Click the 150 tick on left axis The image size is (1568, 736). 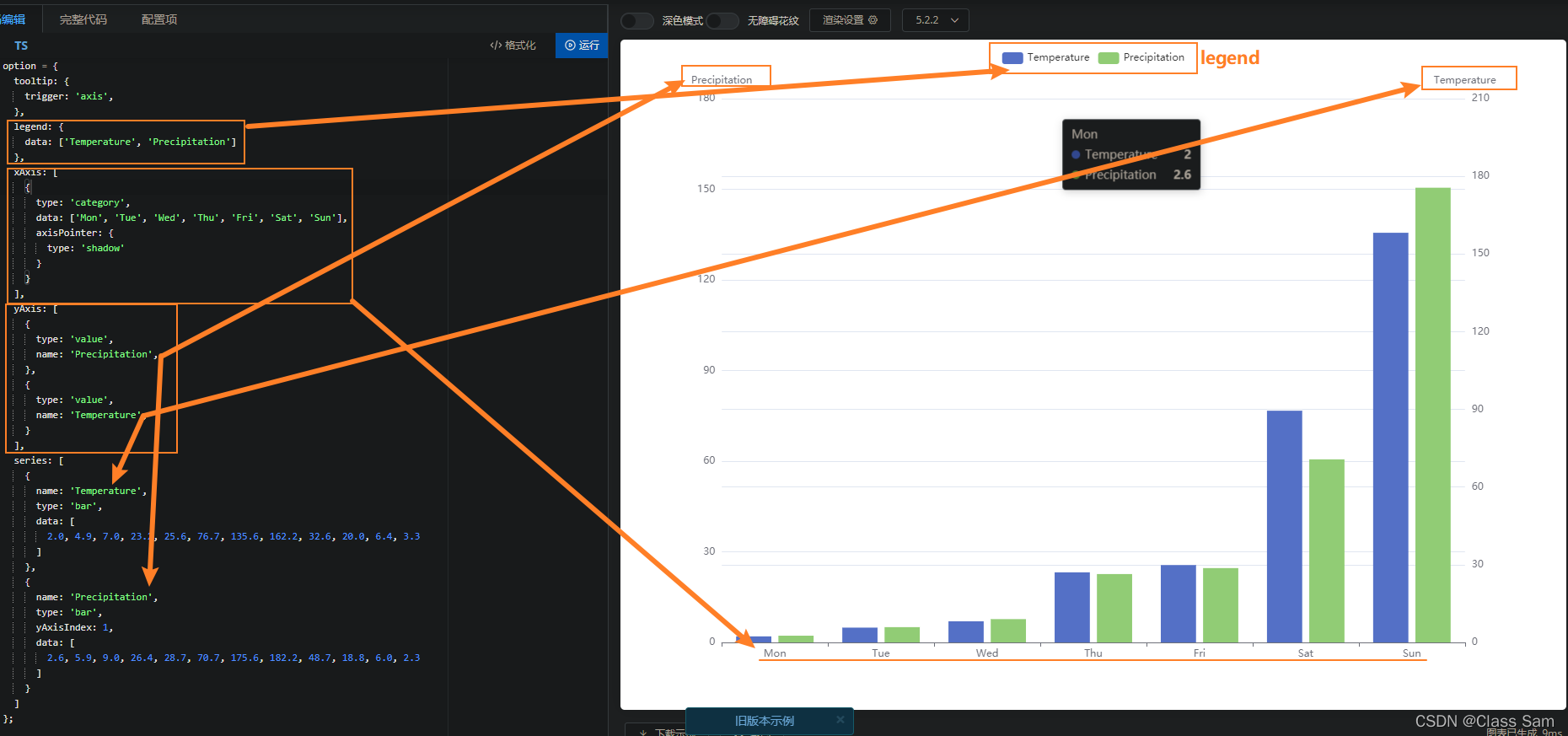coord(706,189)
